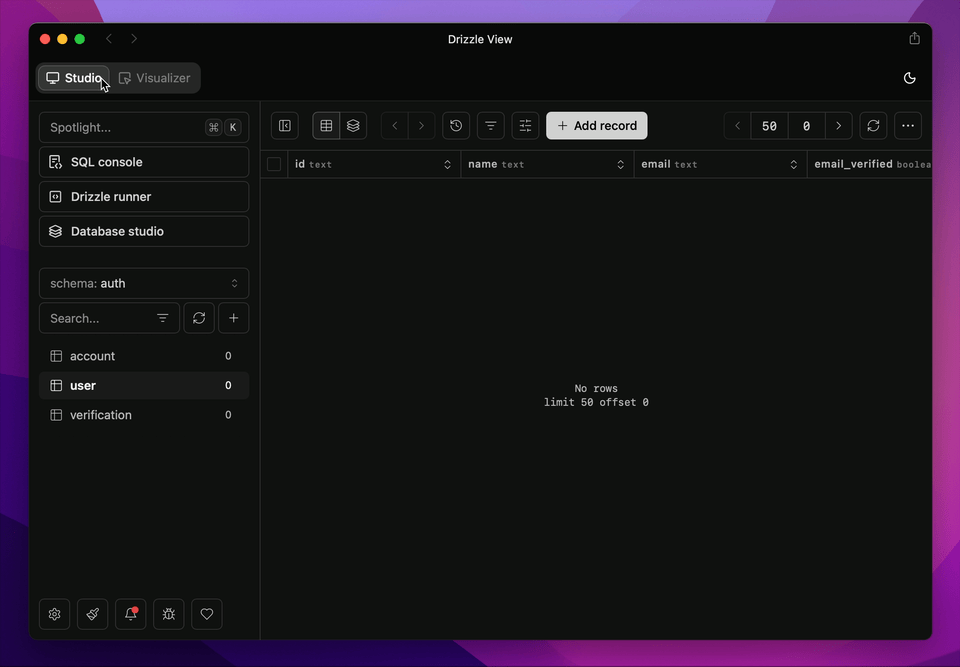Refresh the table list beside search
Viewport: 960px width, 667px height.
(198, 317)
